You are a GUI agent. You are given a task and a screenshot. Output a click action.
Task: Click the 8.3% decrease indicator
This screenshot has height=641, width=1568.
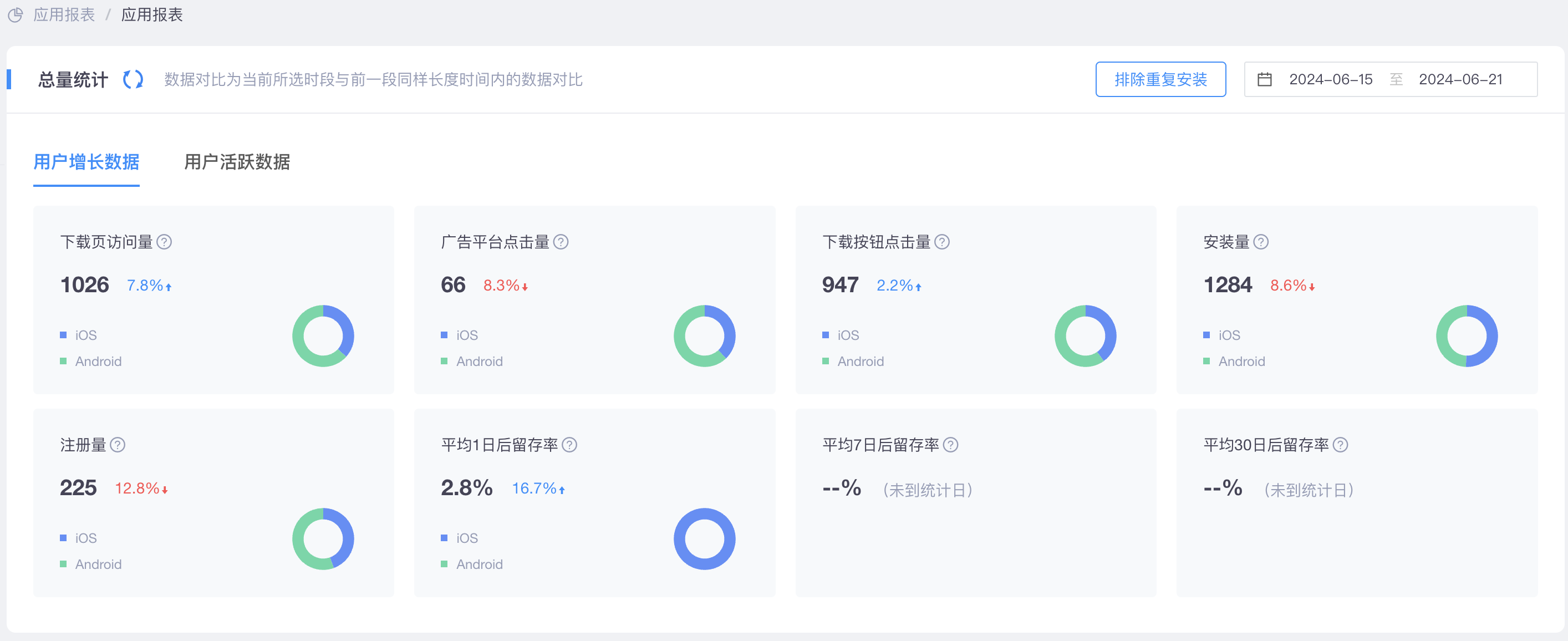(506, 285)
